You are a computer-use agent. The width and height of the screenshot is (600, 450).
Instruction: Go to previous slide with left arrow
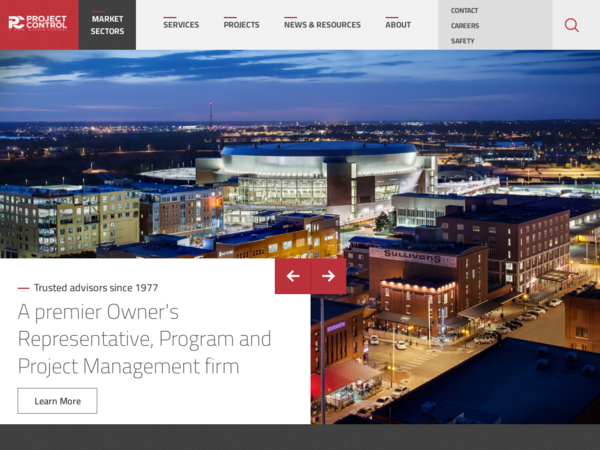tap(293, 276)
